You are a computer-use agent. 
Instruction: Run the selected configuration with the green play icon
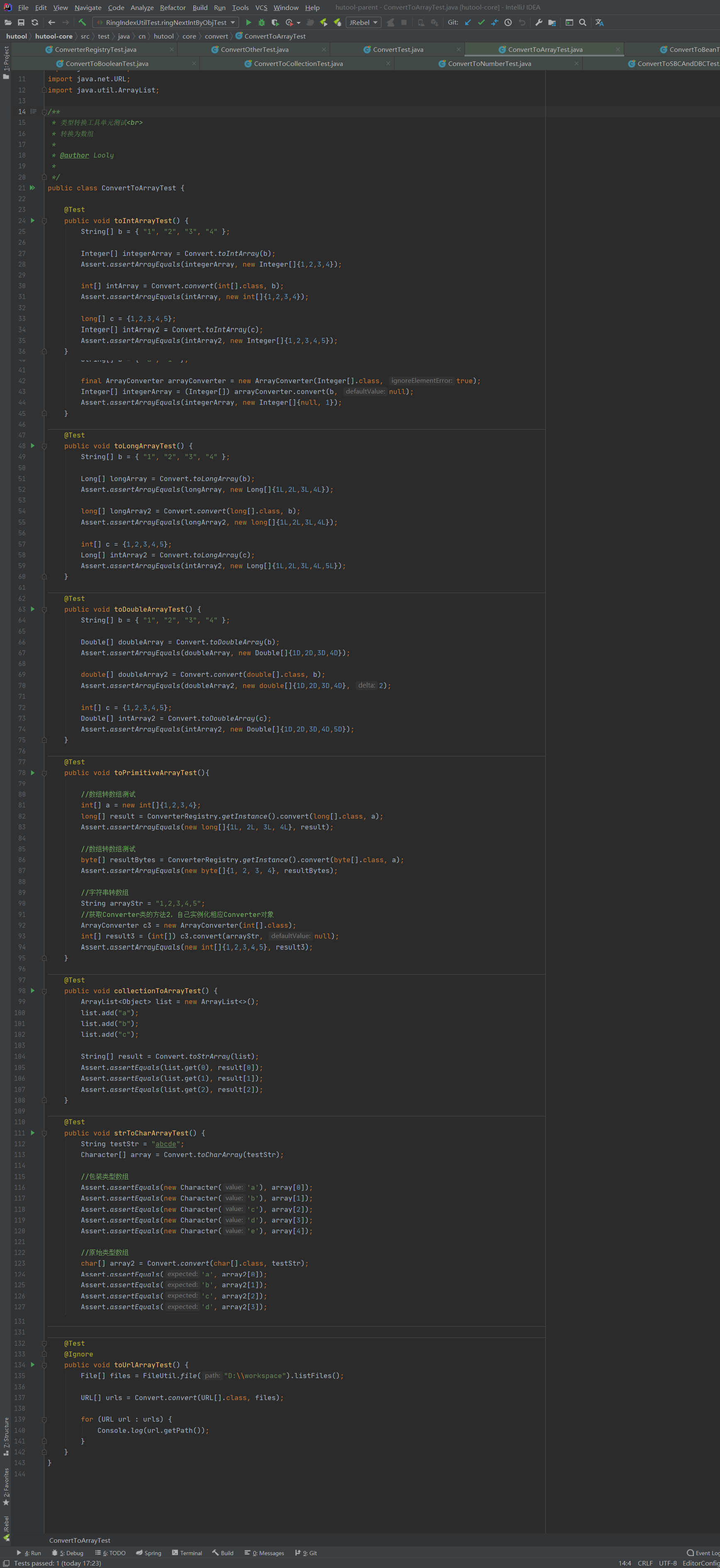click(248, 22)
